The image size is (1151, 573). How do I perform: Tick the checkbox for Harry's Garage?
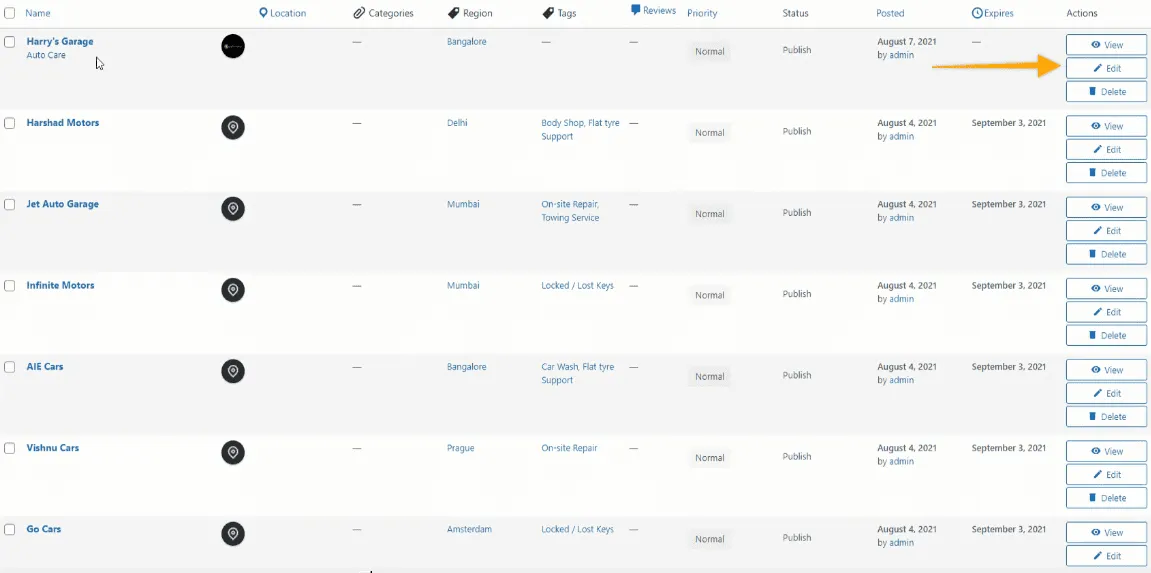point(10,42)
